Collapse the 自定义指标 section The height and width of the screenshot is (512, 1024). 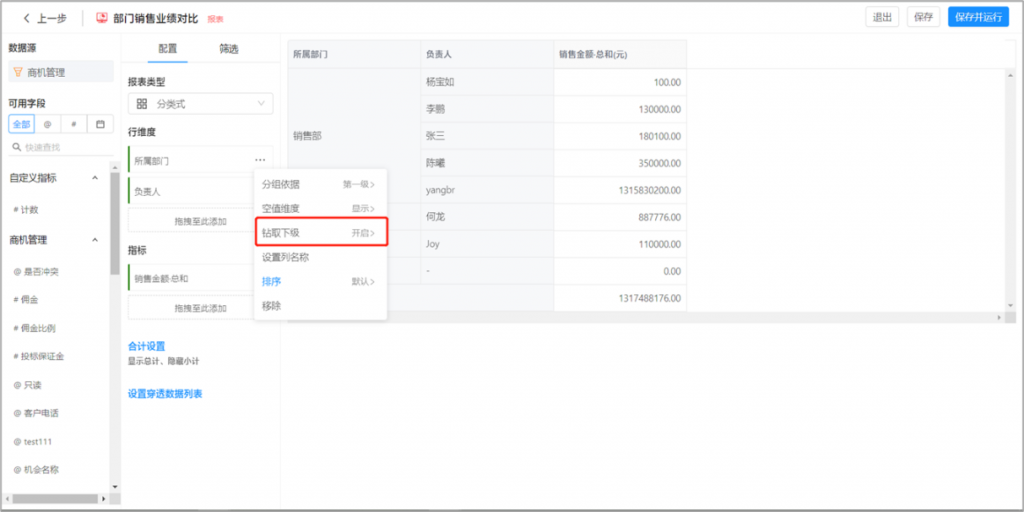tap(95, 178)
